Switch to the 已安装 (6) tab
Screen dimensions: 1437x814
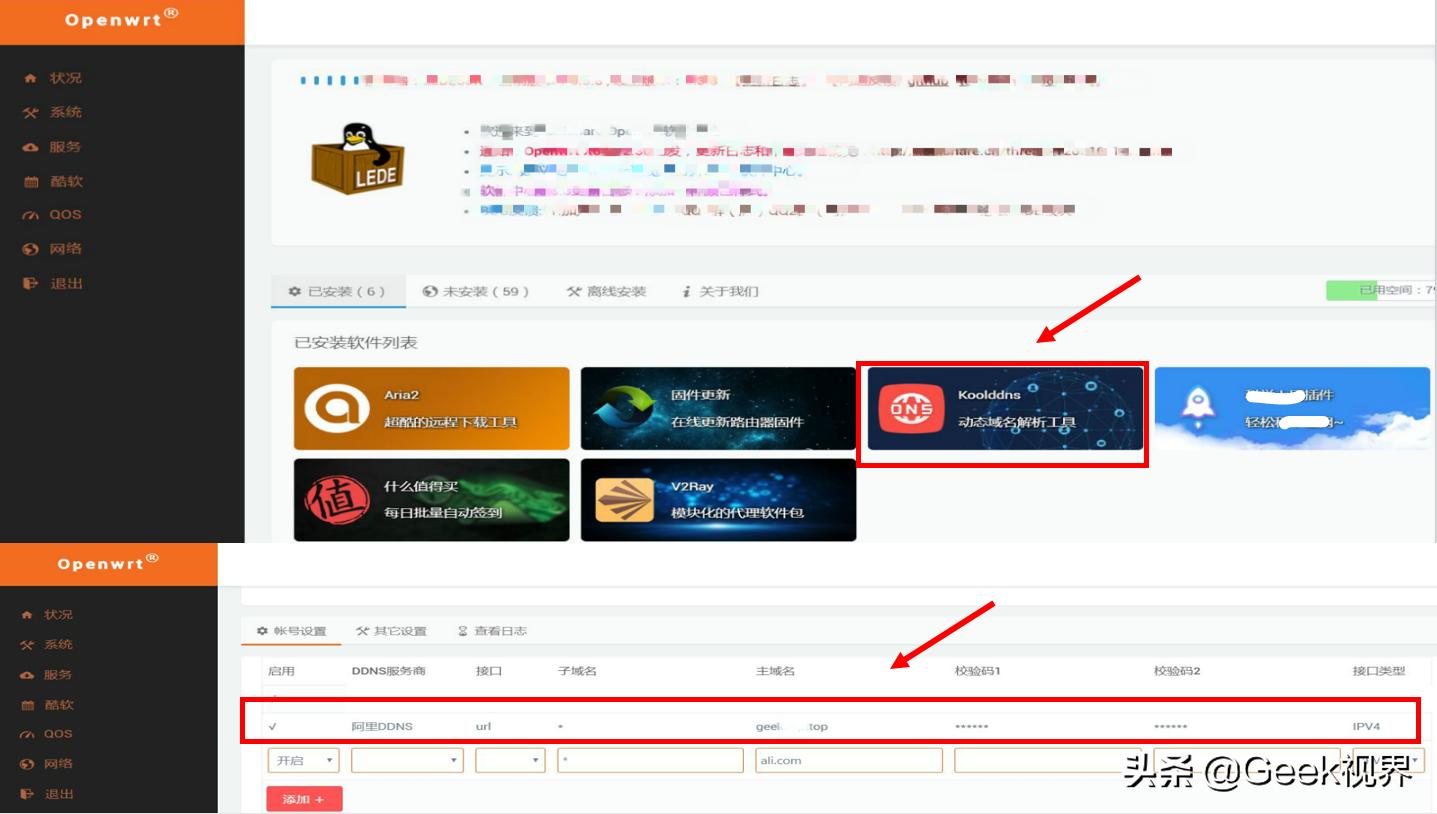click(337, 292)
